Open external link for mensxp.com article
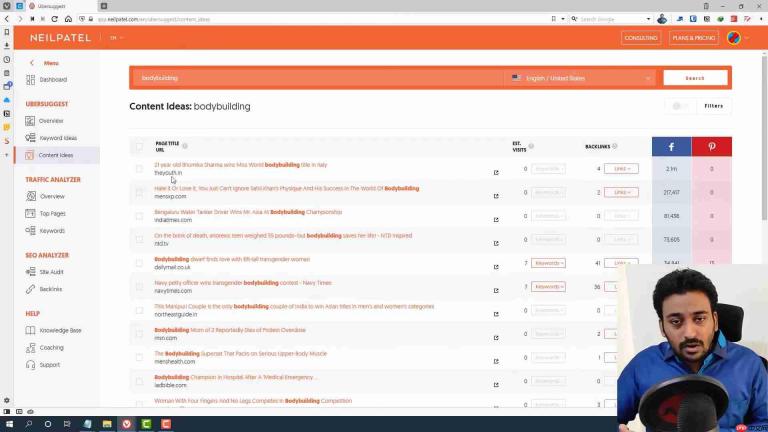 pyautogui.click(x=496, y=196)
